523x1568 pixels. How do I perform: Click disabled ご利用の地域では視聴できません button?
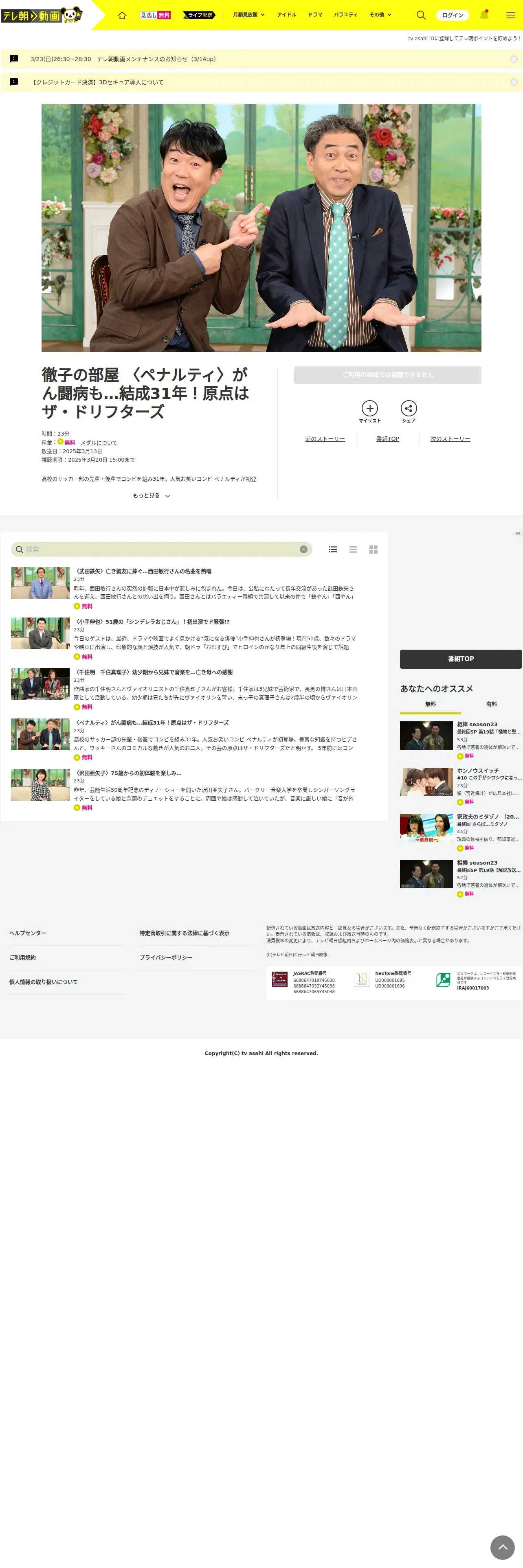(387, 375)
